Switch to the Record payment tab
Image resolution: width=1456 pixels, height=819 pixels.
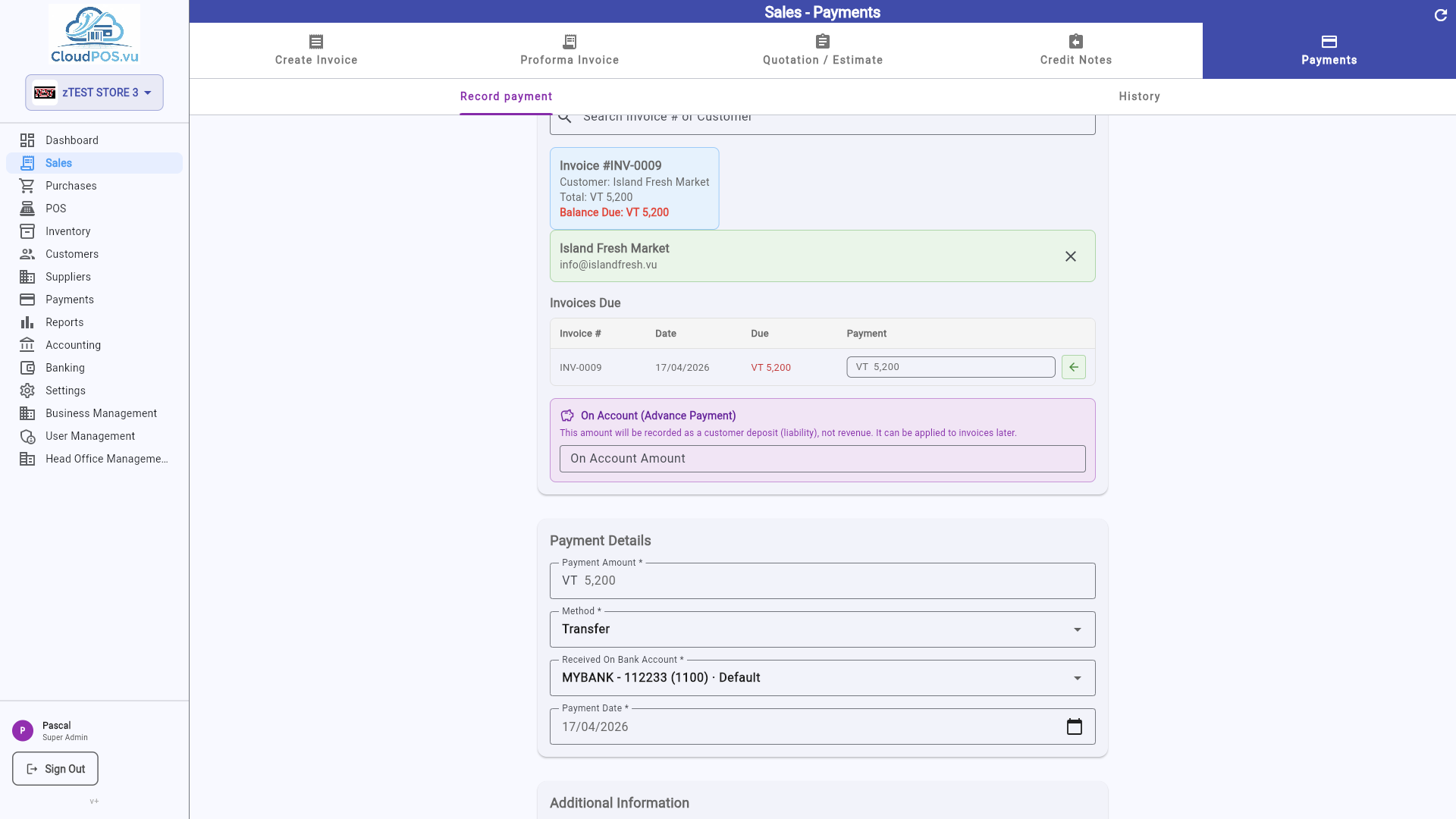[506, 96]
